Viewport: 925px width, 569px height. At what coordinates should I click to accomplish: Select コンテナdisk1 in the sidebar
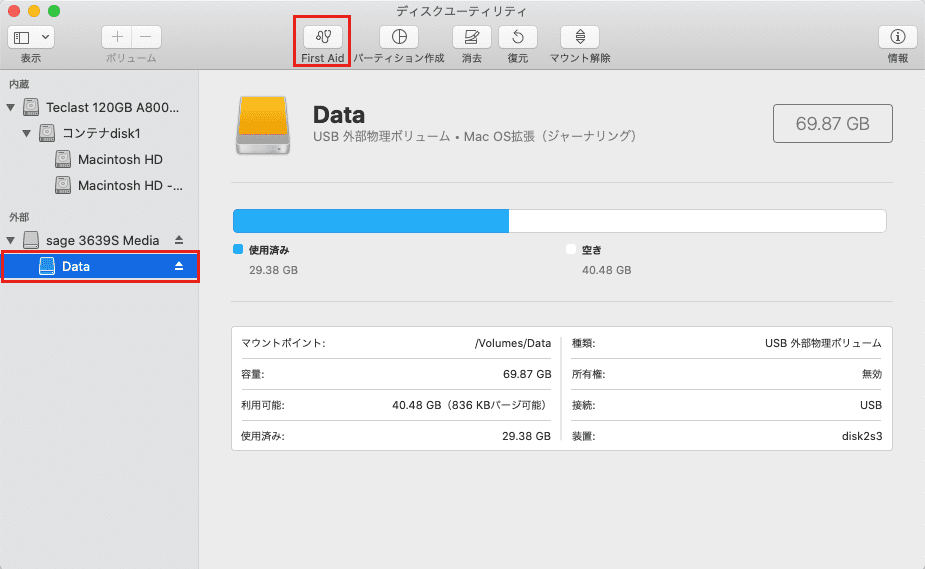[101, 133]
